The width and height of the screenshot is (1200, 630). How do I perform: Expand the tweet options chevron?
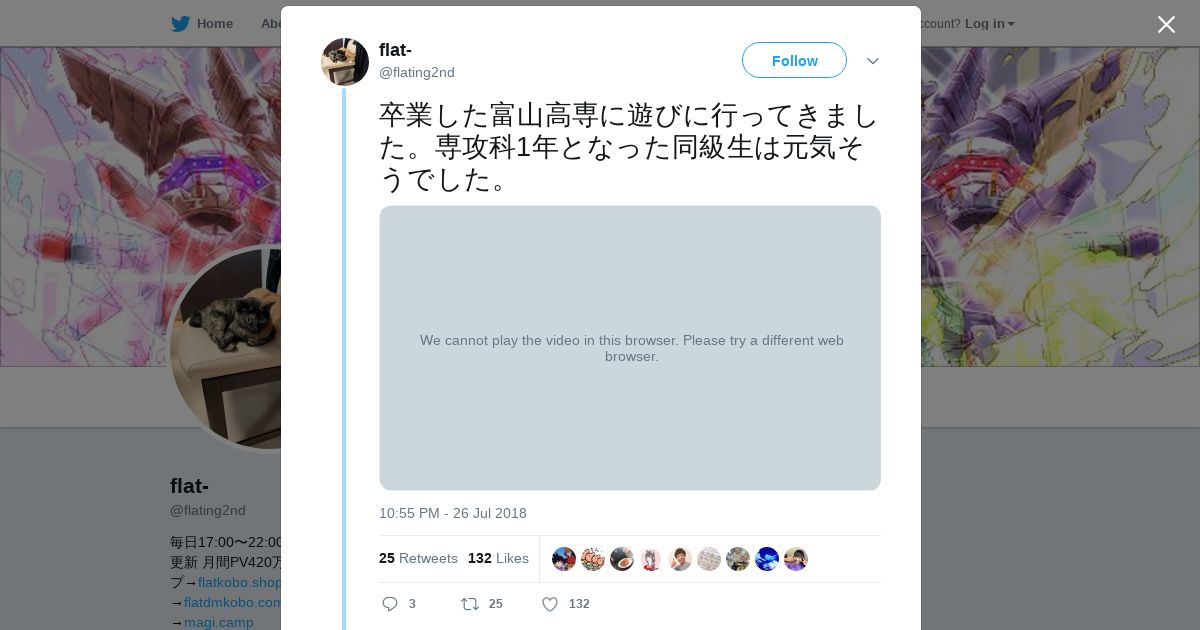[x=872, y=61]
